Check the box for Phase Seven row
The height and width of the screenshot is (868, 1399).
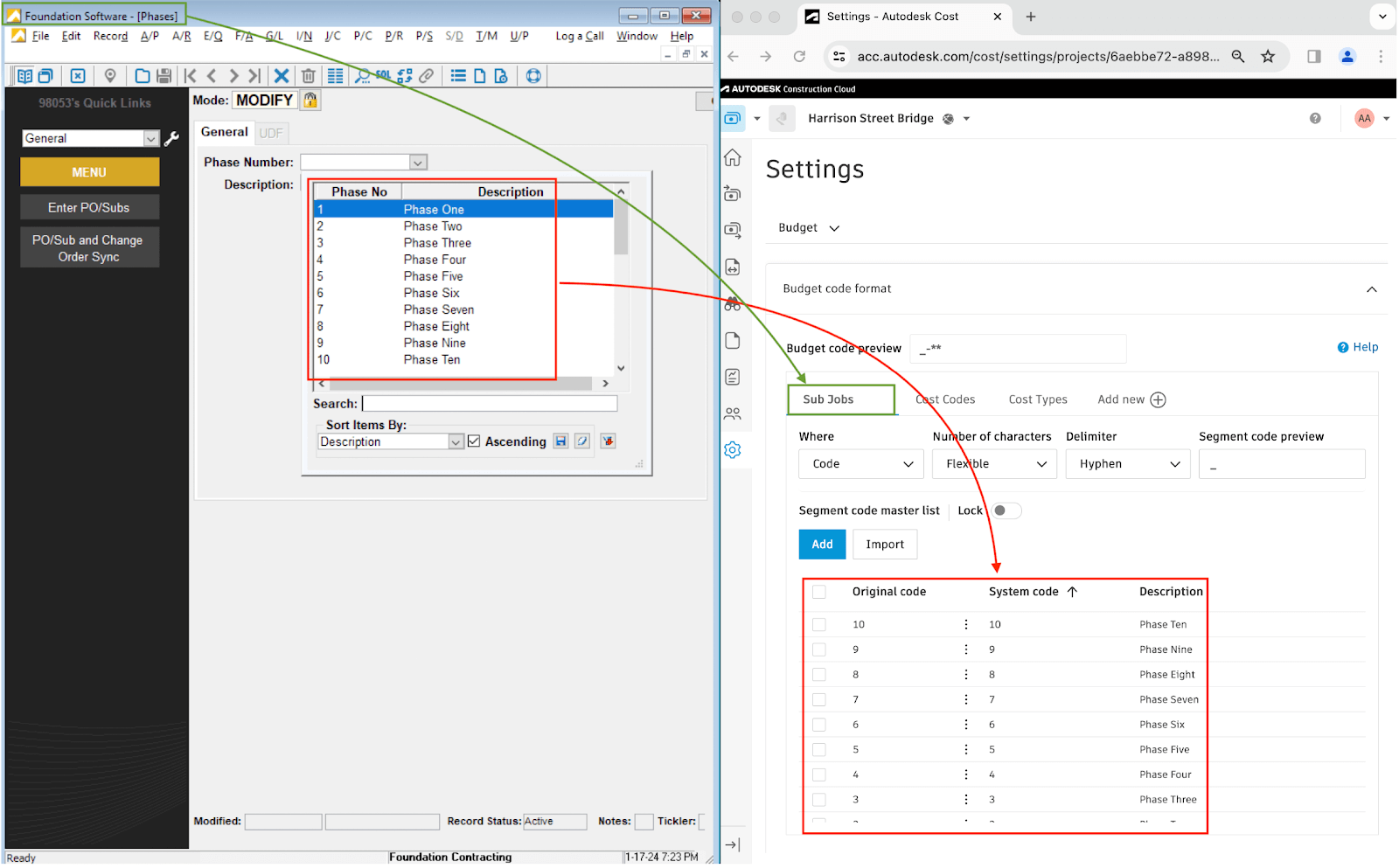click(819, 699)
